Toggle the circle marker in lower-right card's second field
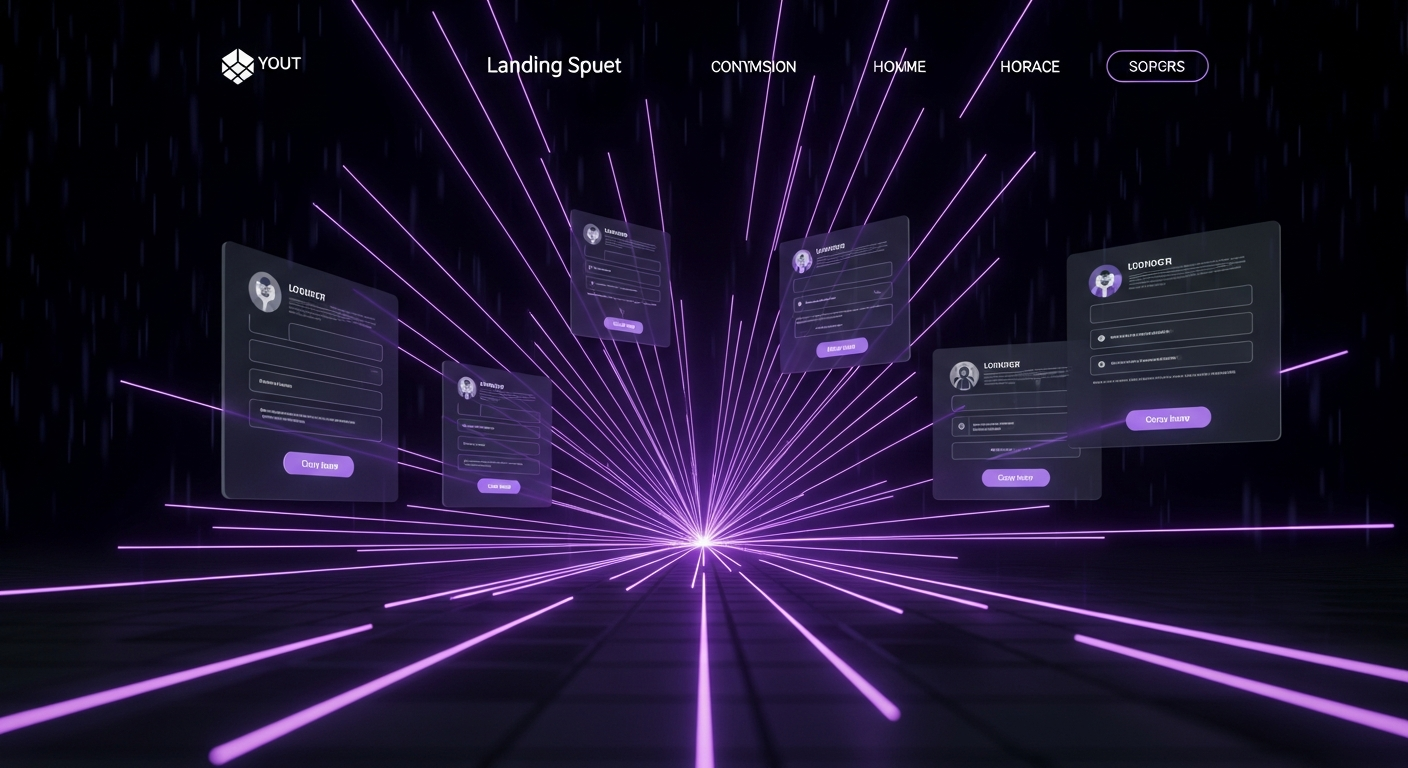 pos(962,426)
